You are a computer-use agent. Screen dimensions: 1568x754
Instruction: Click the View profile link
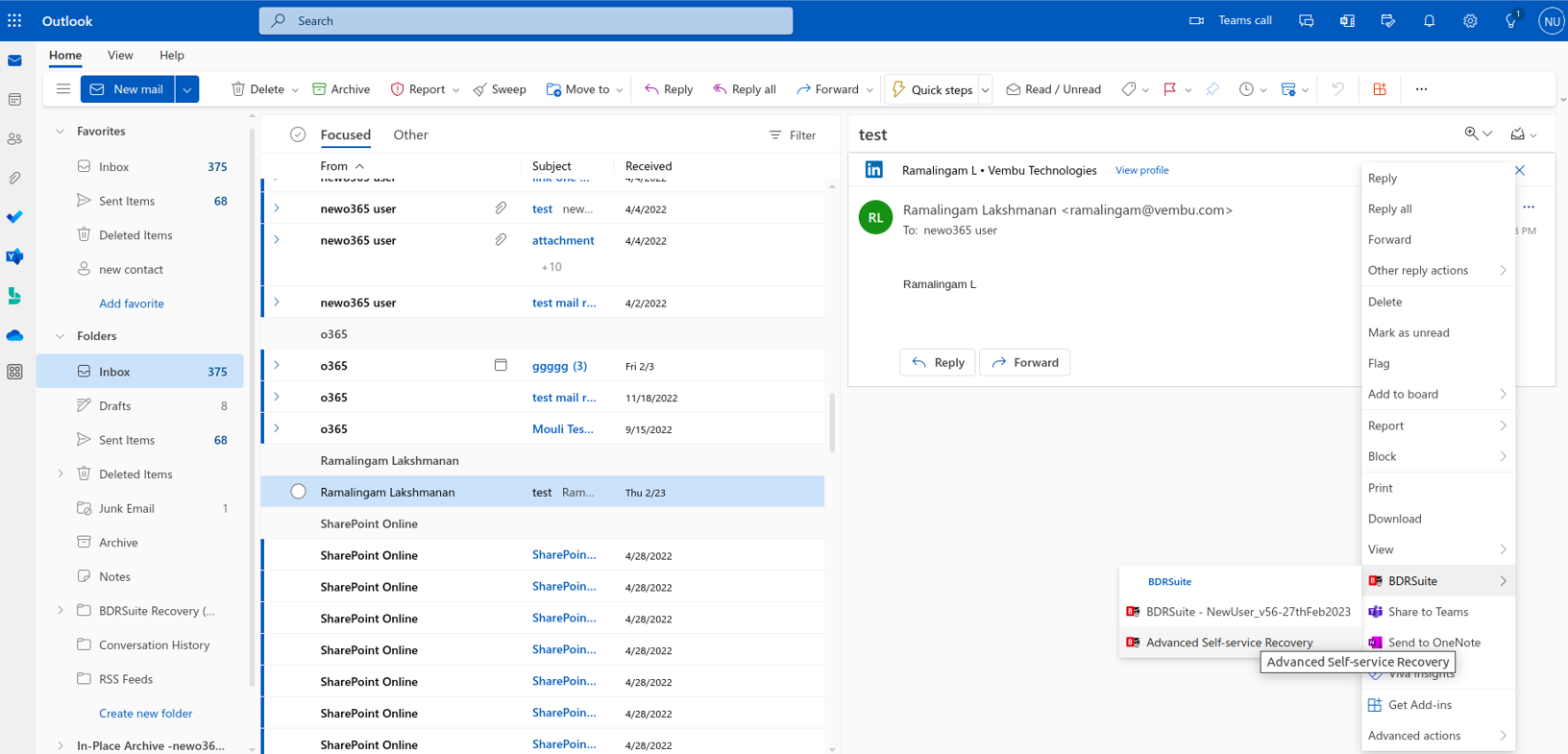[1141, 170]
